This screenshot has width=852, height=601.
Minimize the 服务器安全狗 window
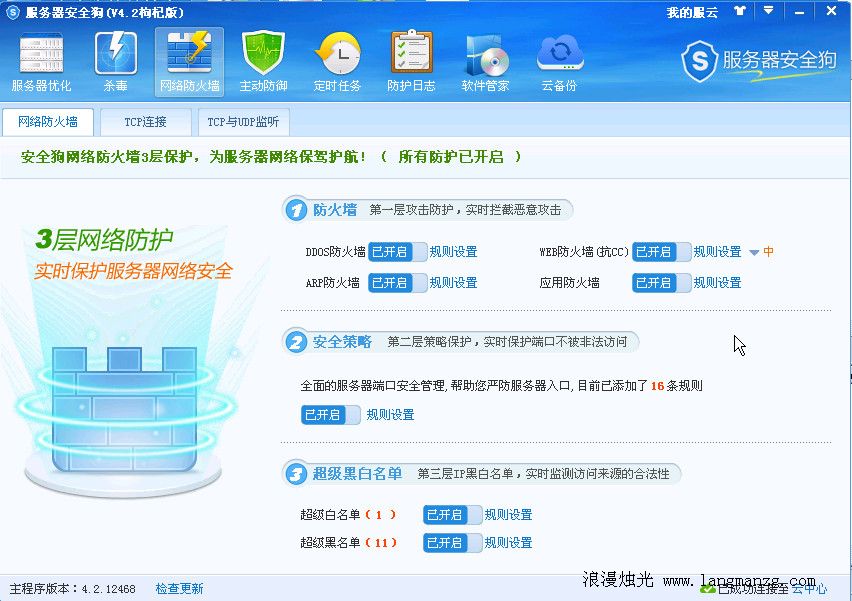[799, 11]
